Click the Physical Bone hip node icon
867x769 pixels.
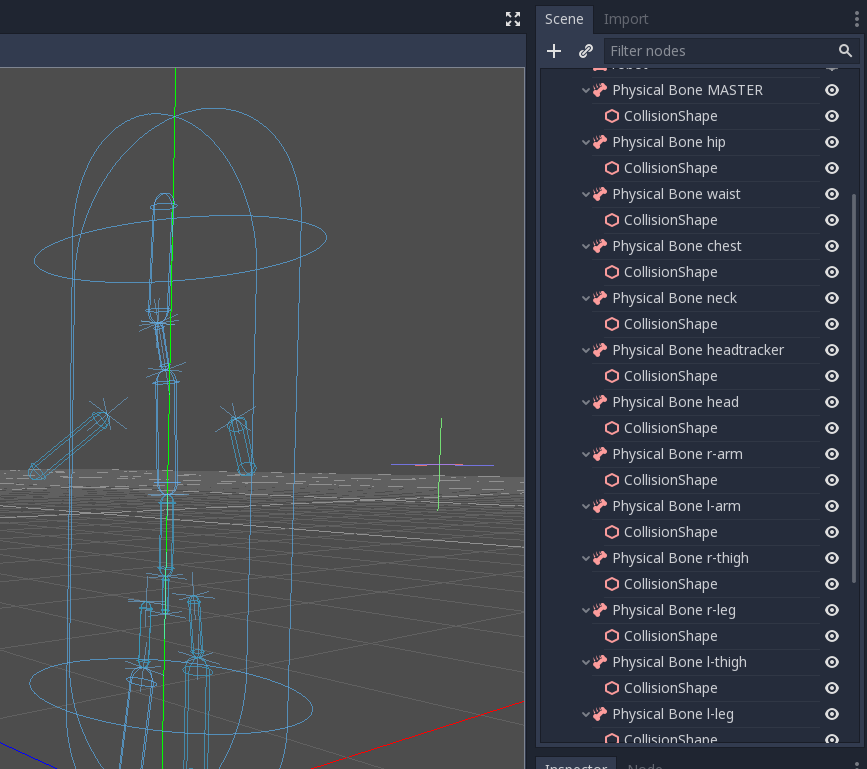click(600, 142)
